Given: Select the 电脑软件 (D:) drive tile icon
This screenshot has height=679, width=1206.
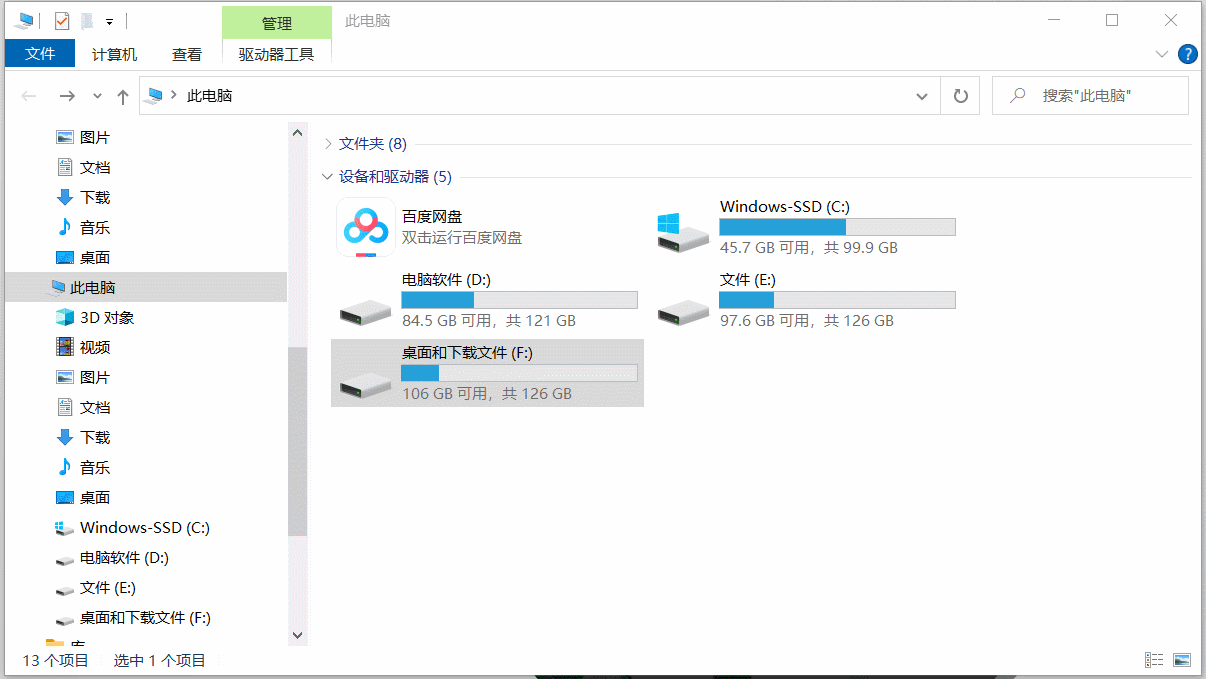Looking at the screenshot, I should [x=365, y=313].
